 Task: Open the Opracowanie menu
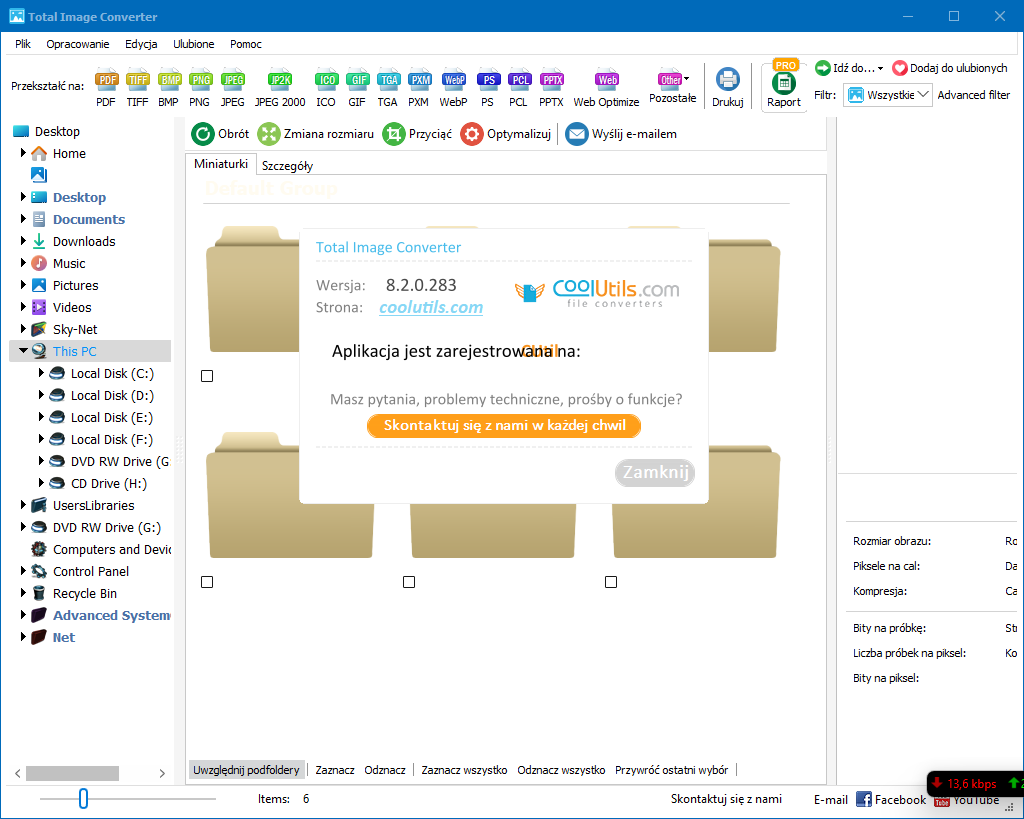(x=78, y=44)
